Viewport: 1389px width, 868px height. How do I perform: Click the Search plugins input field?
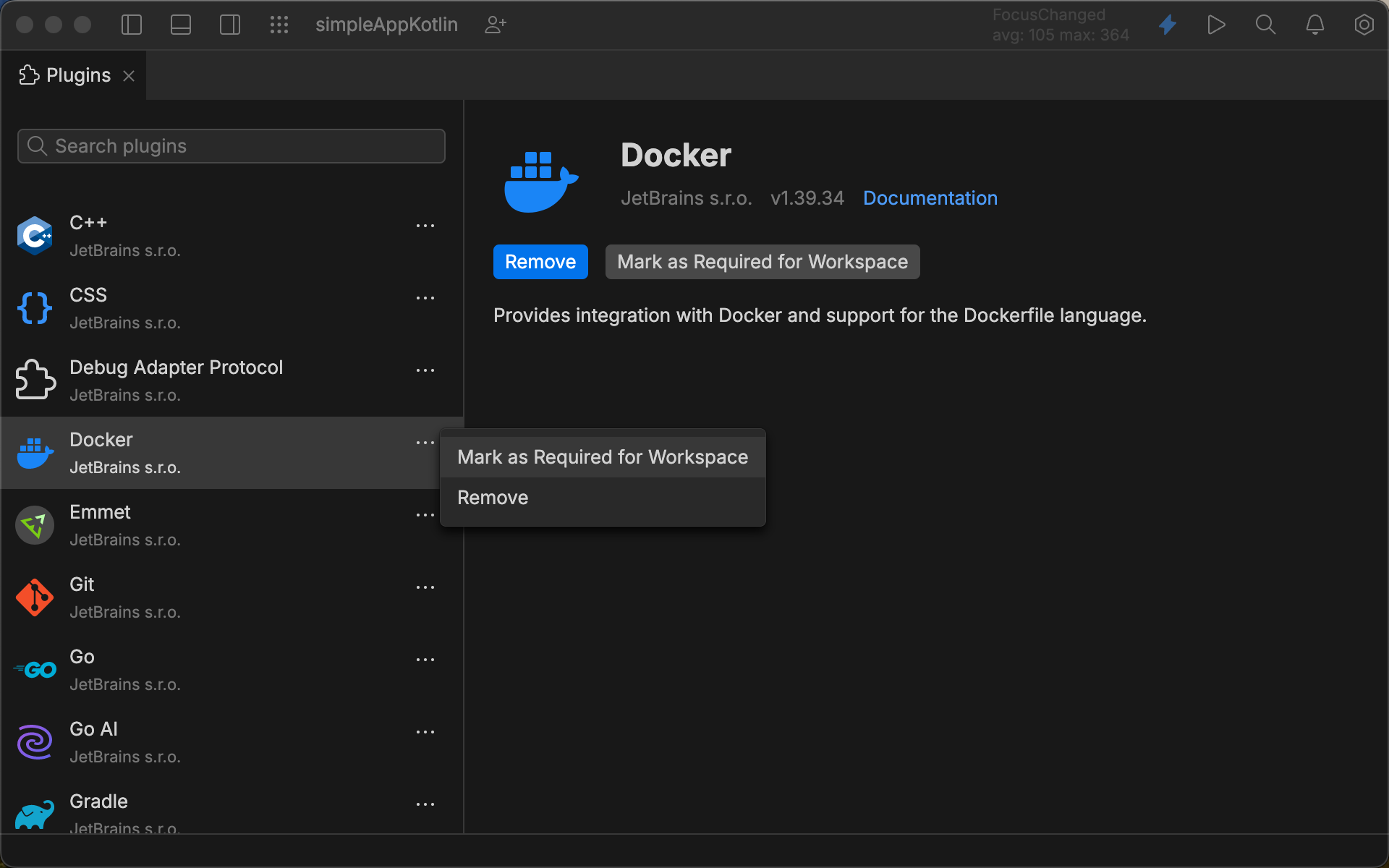tap(231, 145)
